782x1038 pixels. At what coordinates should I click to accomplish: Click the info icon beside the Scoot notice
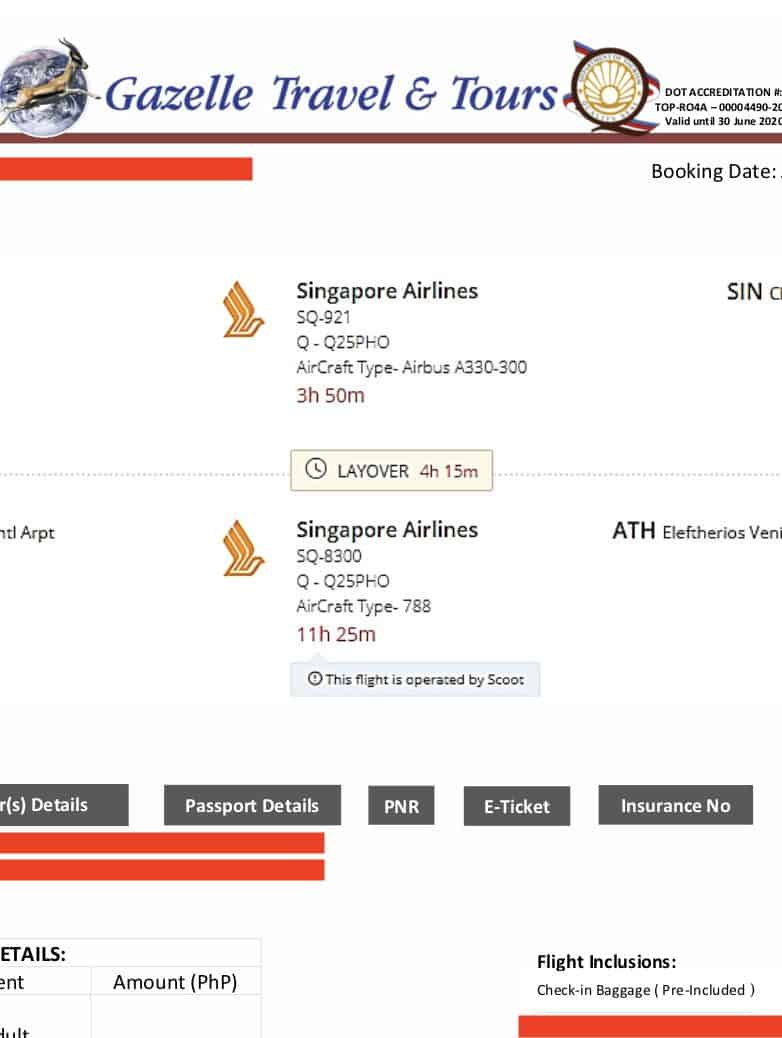(315, 679)
